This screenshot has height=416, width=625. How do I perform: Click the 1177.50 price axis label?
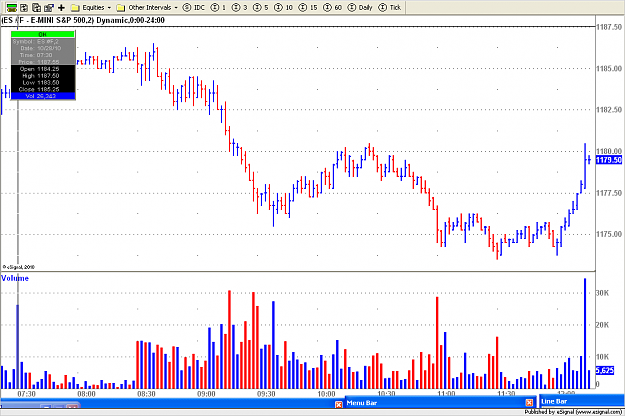(609, 193)
